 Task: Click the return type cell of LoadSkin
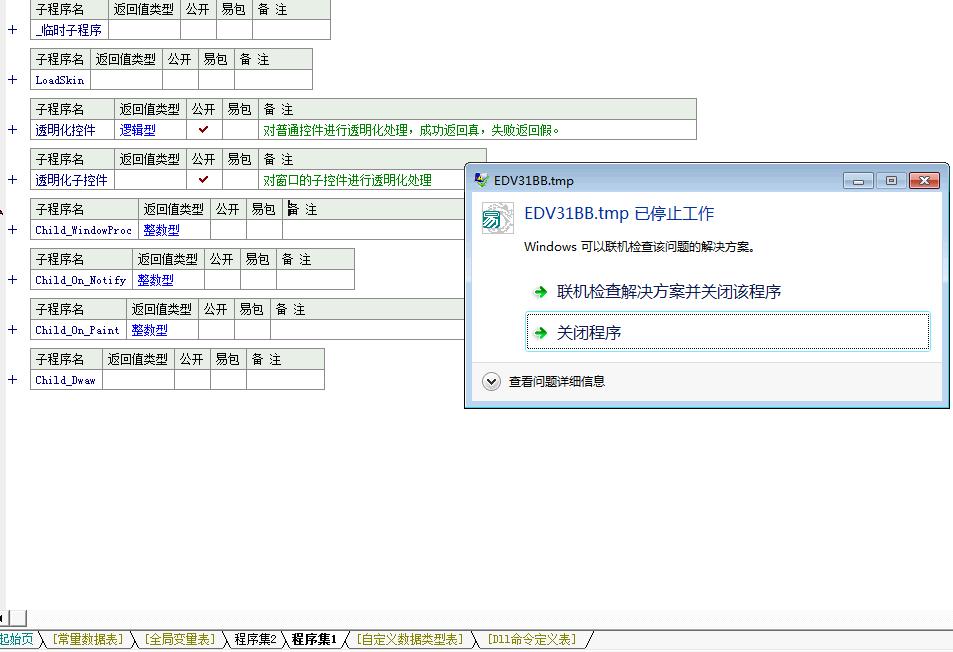coord(126,80)
